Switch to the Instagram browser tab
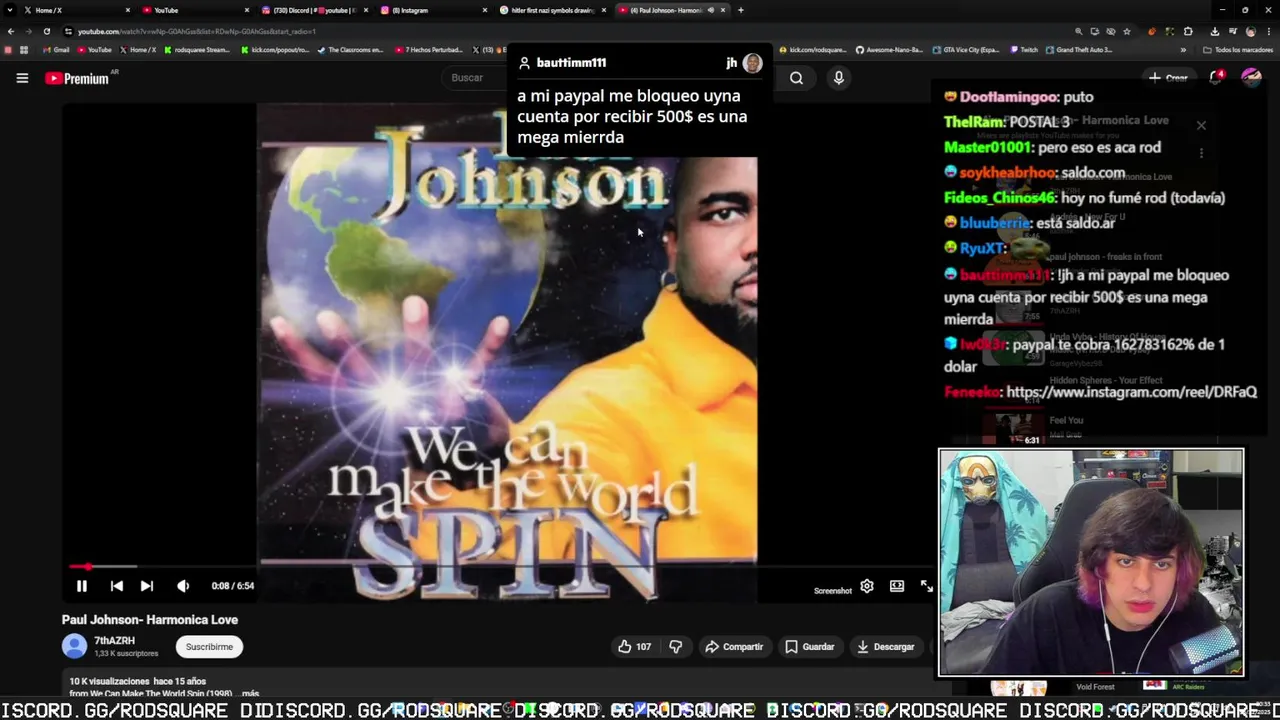Image resolution: width=1280 pixels, height=720 pixels. click(433, 10)
